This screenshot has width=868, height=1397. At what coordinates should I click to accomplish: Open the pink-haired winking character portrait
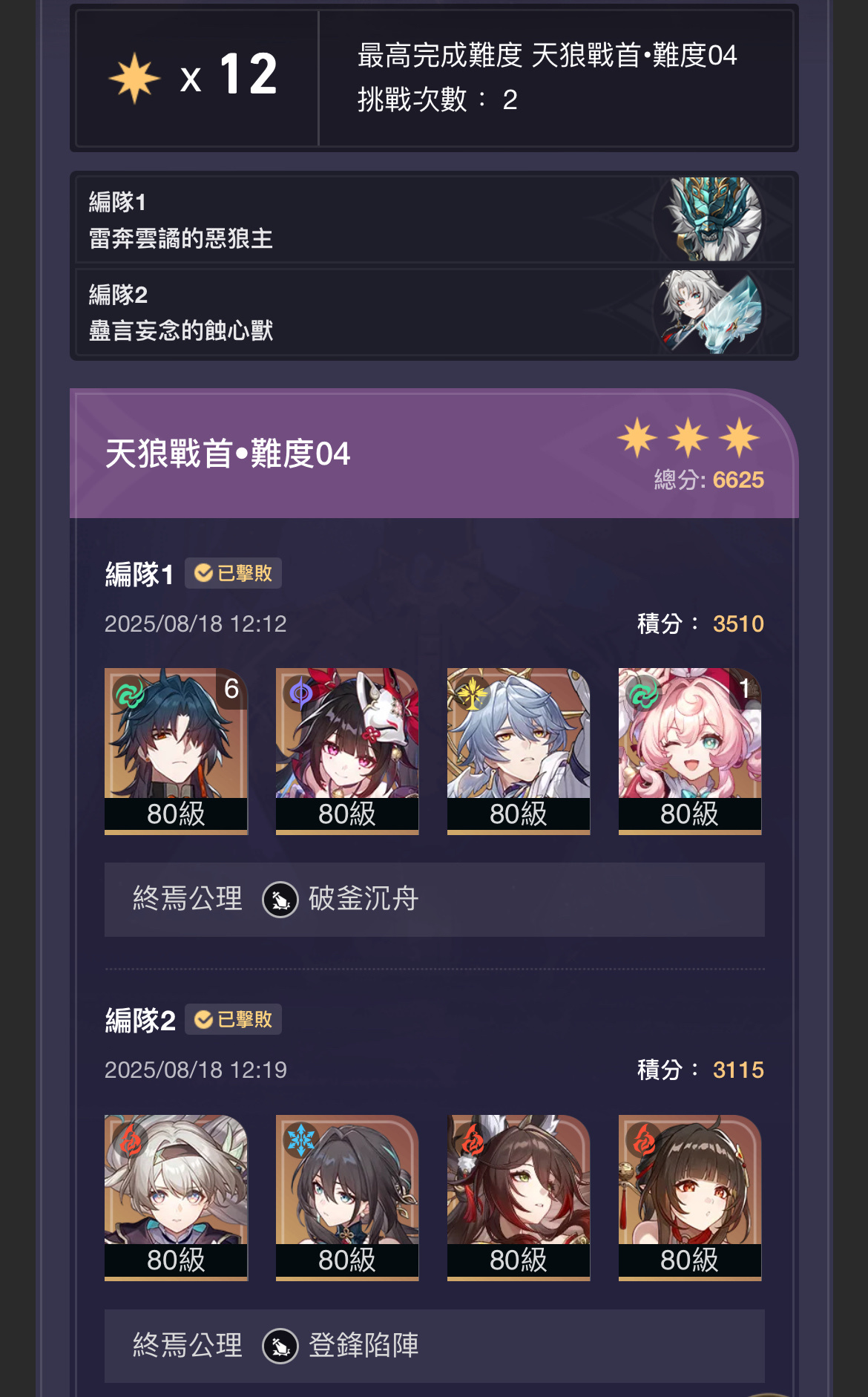pyautogui.click(x=690, y=750)
